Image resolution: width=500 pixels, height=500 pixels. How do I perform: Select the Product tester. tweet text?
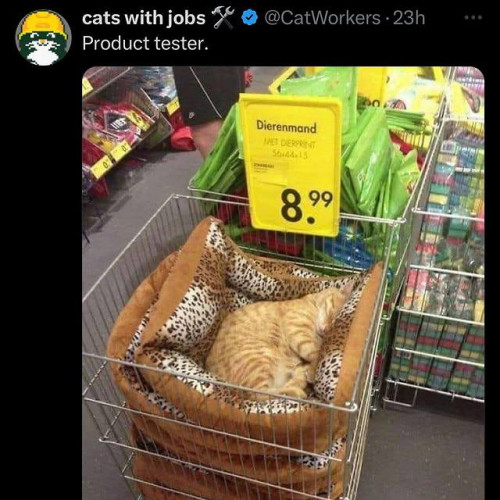pyautogui.click(x=145, y=43)
